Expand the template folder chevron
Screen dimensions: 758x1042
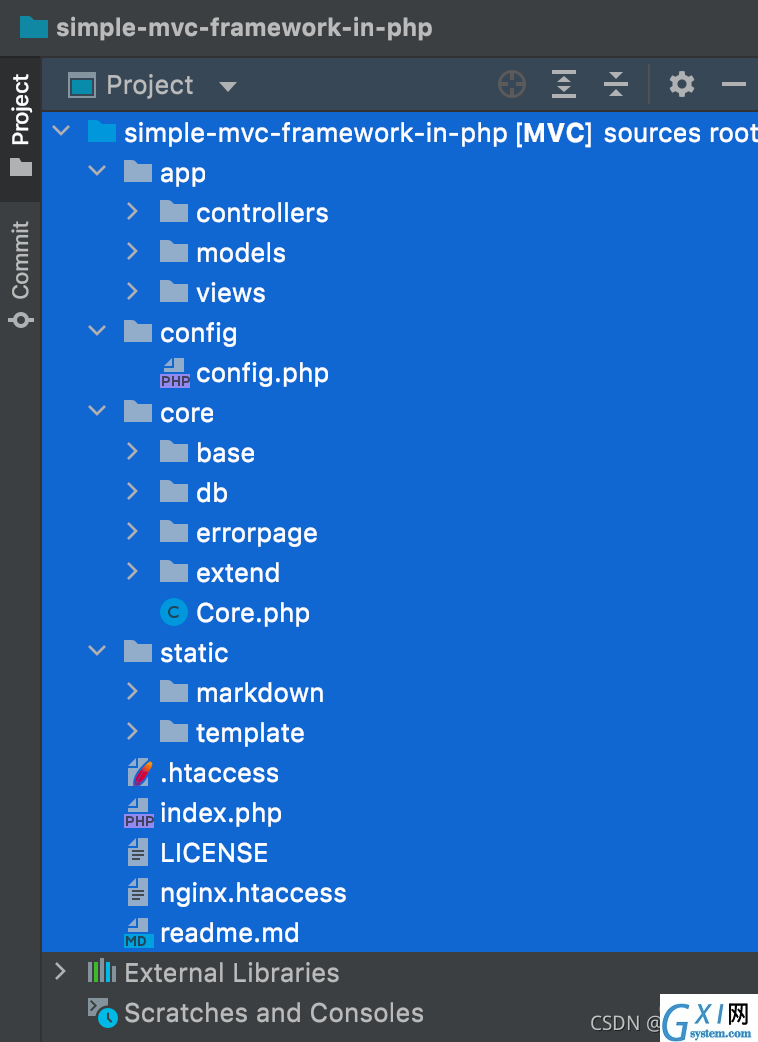coord(132,731)
